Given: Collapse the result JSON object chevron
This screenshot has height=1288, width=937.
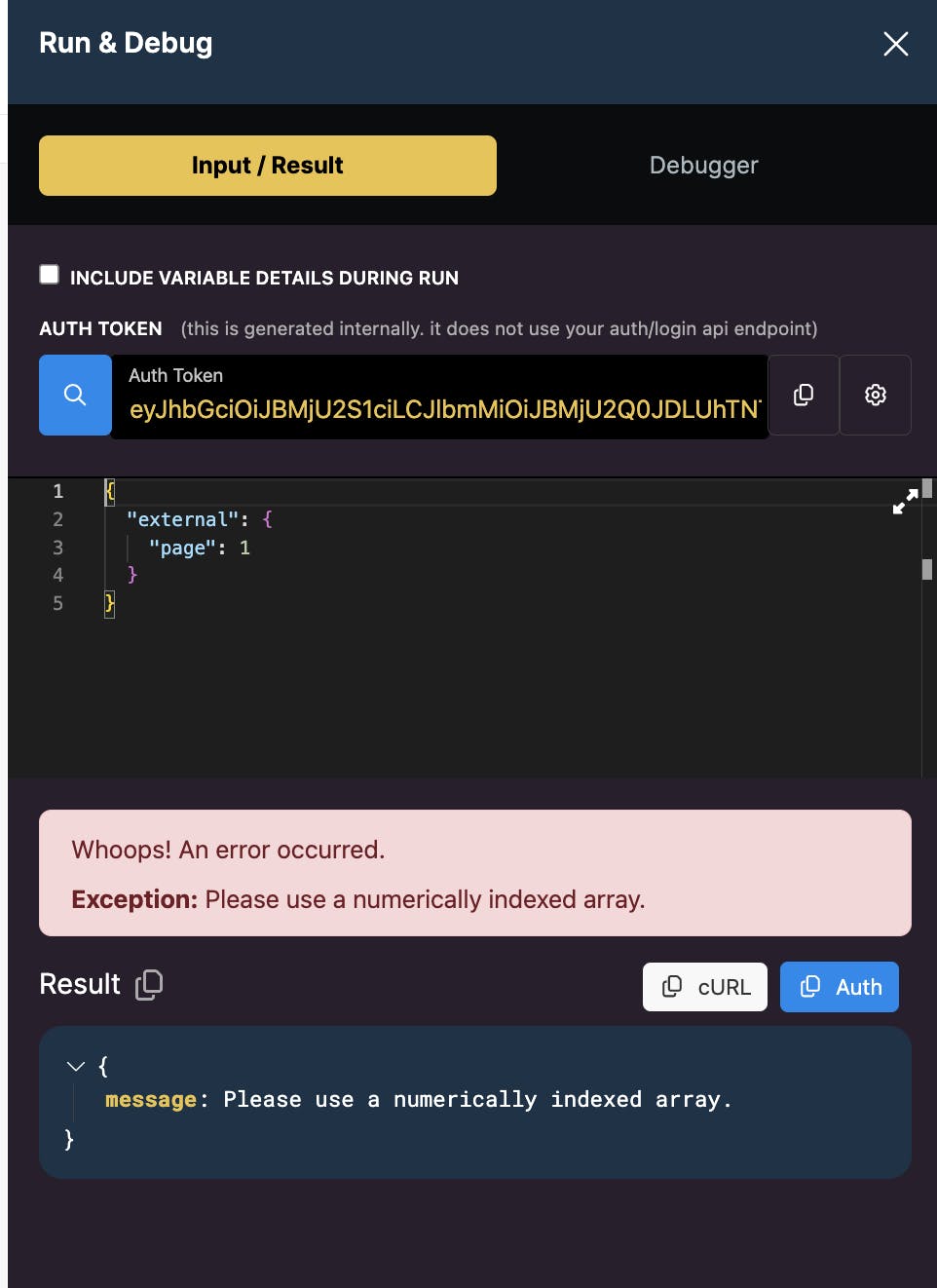Looking at the screenshot, I should pyautogui.click(x=76, y=1066).
